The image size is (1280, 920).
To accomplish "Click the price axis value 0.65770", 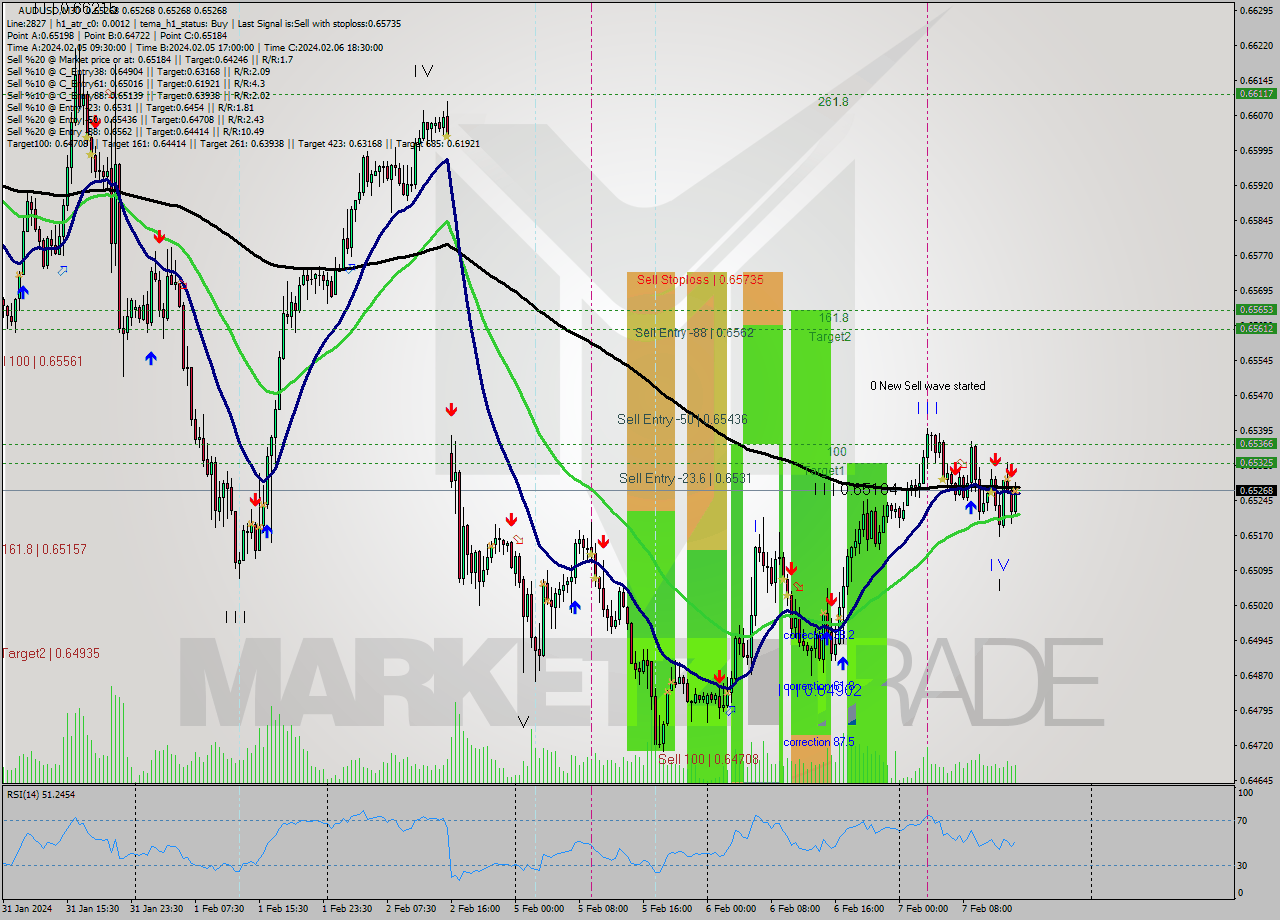I will [x=1256, y=255].
